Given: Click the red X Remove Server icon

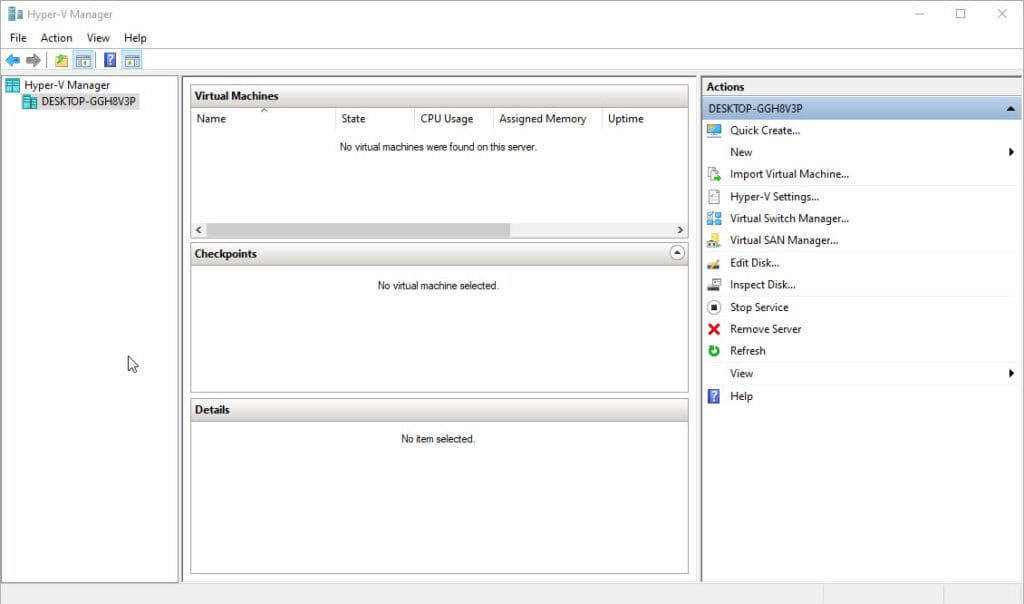Looking at the screenshot, I should click(714, 329).
